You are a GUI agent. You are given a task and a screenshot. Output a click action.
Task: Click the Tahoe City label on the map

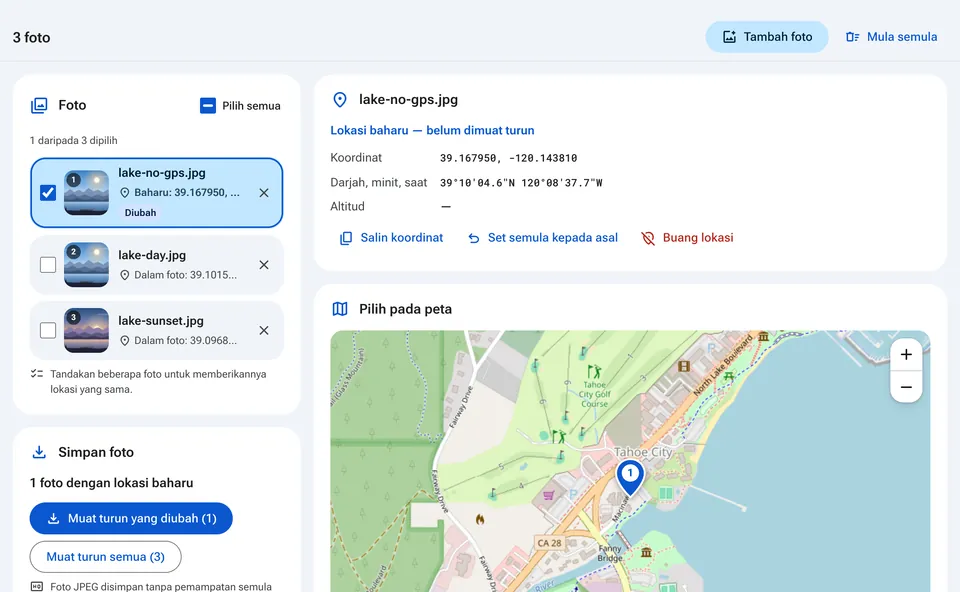[x=643, y=452]
